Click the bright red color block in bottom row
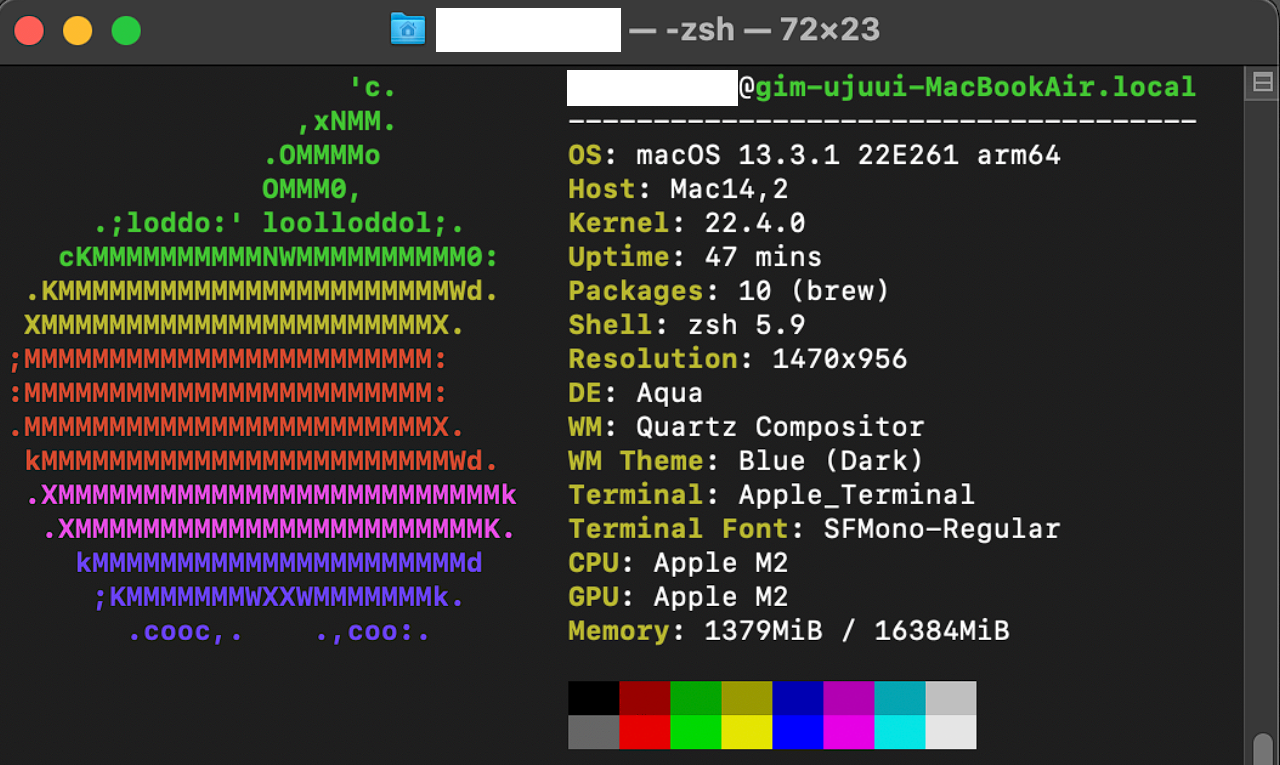Image resolution: width=1280 pixels, height=765 pixels. pos(644,732)
